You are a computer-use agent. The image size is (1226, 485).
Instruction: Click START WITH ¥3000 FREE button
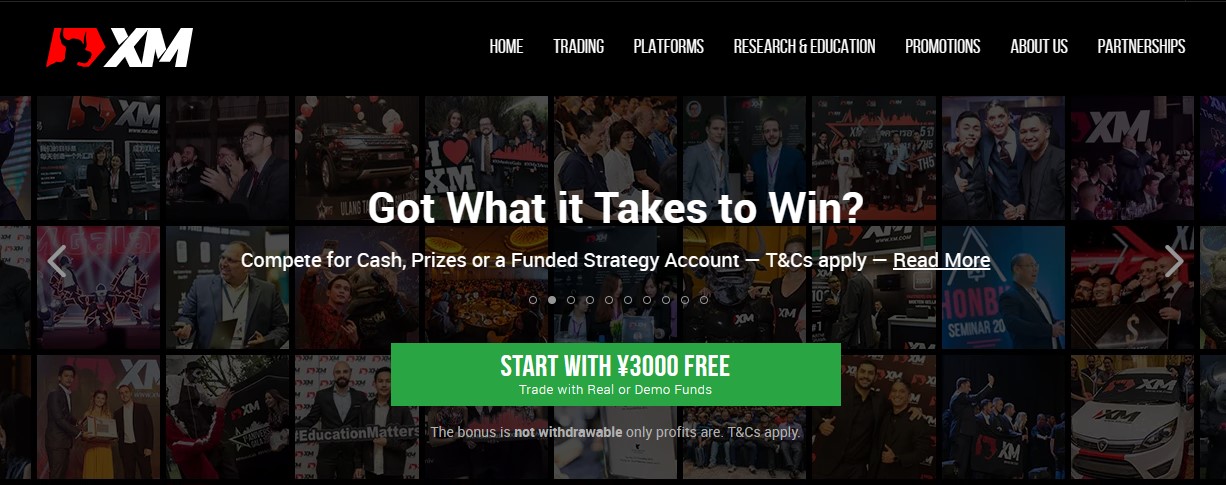616,375
